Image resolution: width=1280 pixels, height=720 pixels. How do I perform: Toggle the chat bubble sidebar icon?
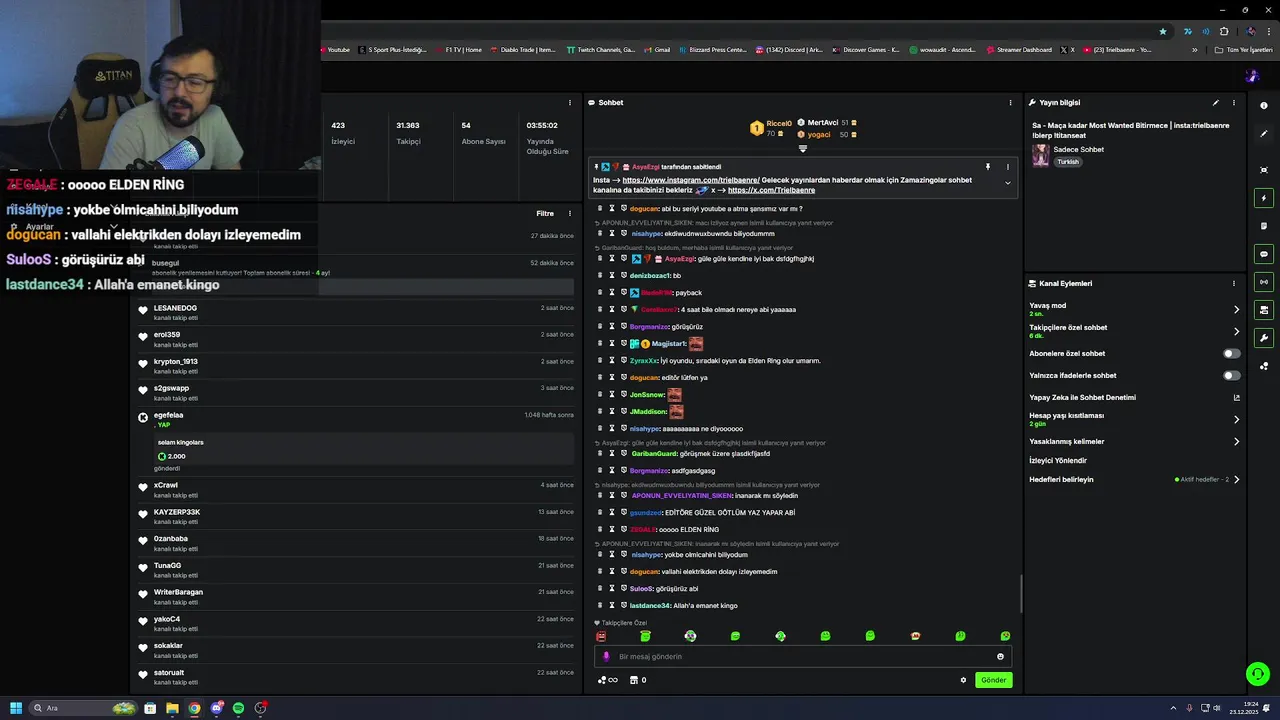[1264, 254]
